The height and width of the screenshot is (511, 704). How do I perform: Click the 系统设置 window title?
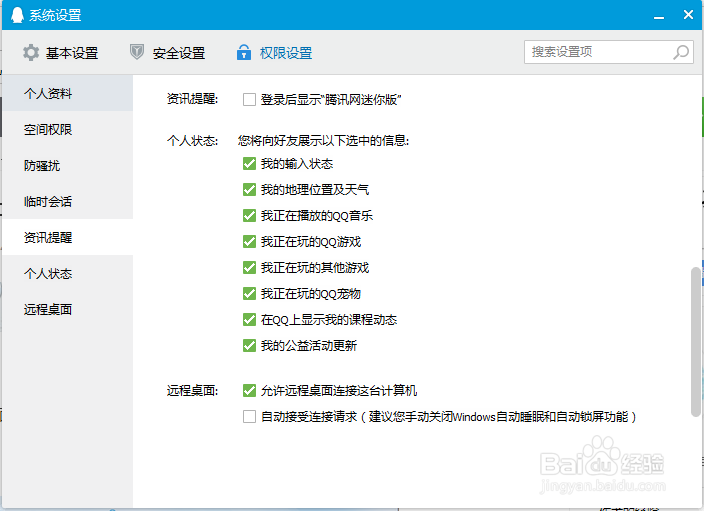55,15
